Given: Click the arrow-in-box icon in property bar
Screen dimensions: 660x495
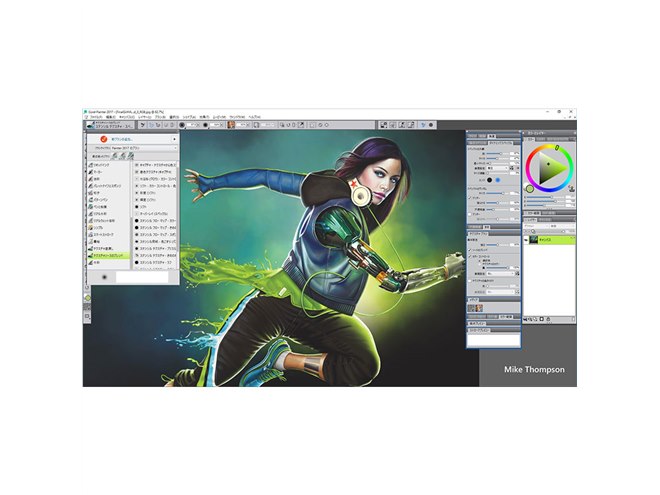Looking at the screenshot, I should (301, 125).
